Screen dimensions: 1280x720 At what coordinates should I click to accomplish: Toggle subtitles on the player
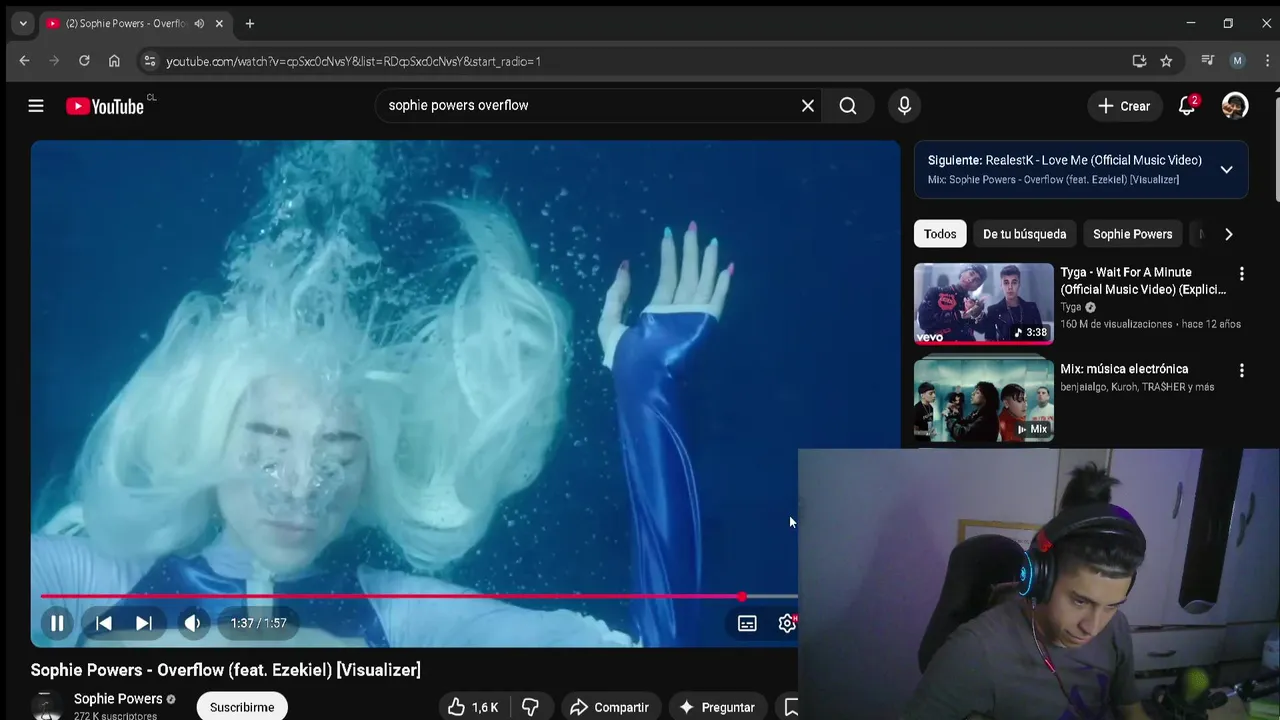(747, 623)
